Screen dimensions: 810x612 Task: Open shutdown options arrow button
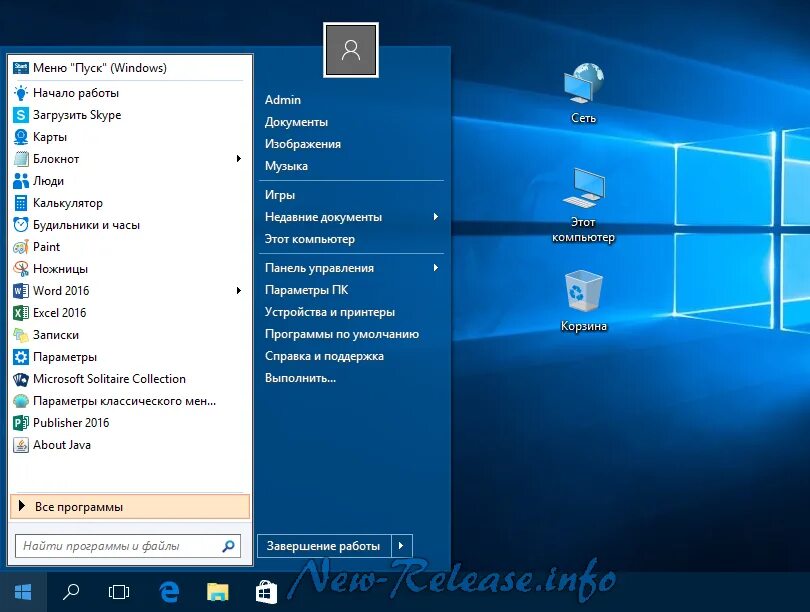[x=401, y=546]
